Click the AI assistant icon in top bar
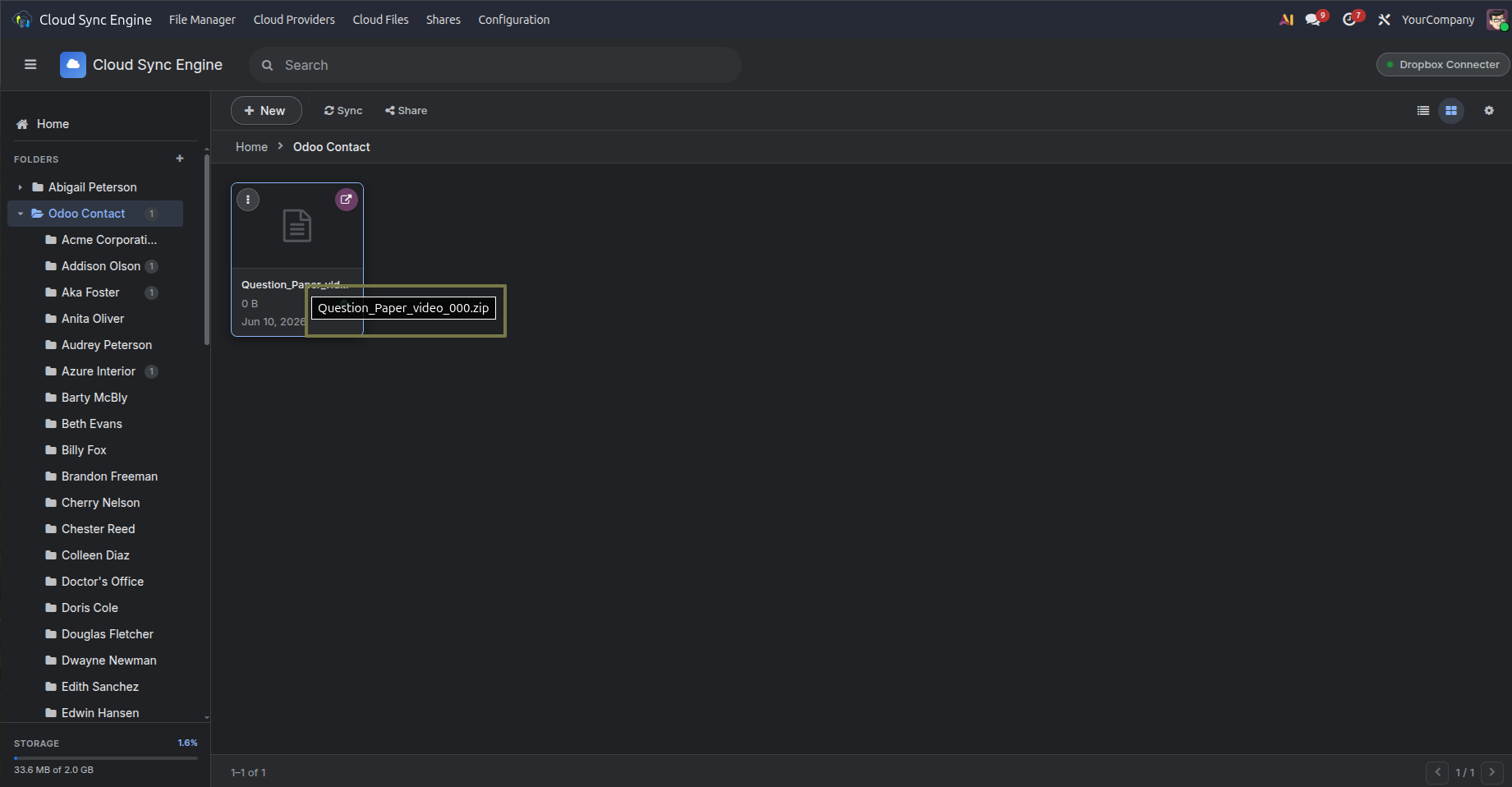Screen dimensions: 1512x787 1286,20
